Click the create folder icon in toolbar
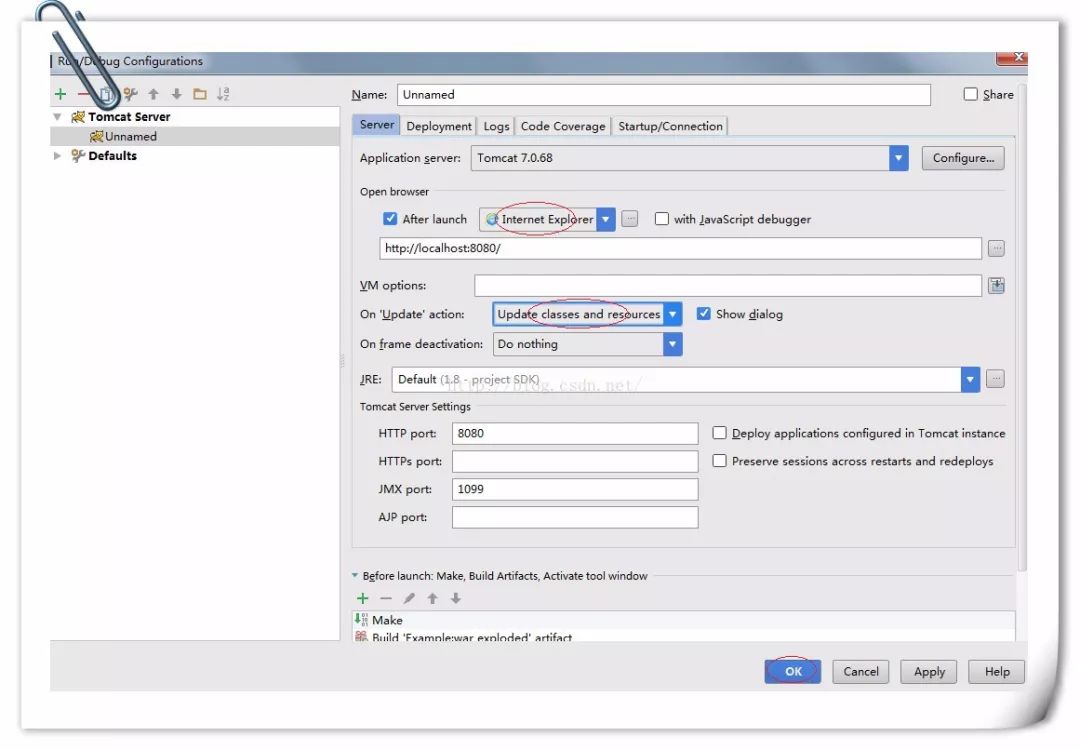This screenshot has width=1080, height=750. tap(200, 94)
